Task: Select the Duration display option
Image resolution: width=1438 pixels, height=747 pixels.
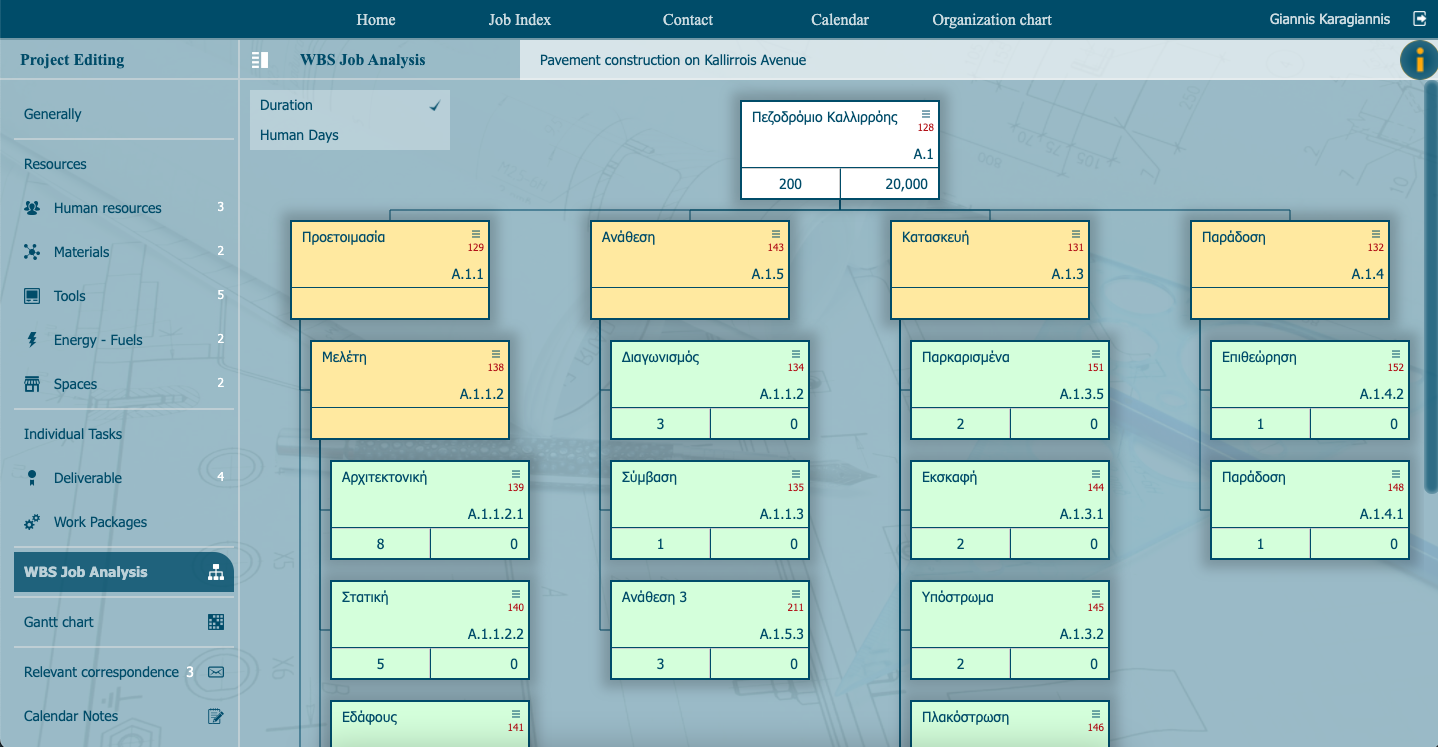Action: tap(350, 105)
